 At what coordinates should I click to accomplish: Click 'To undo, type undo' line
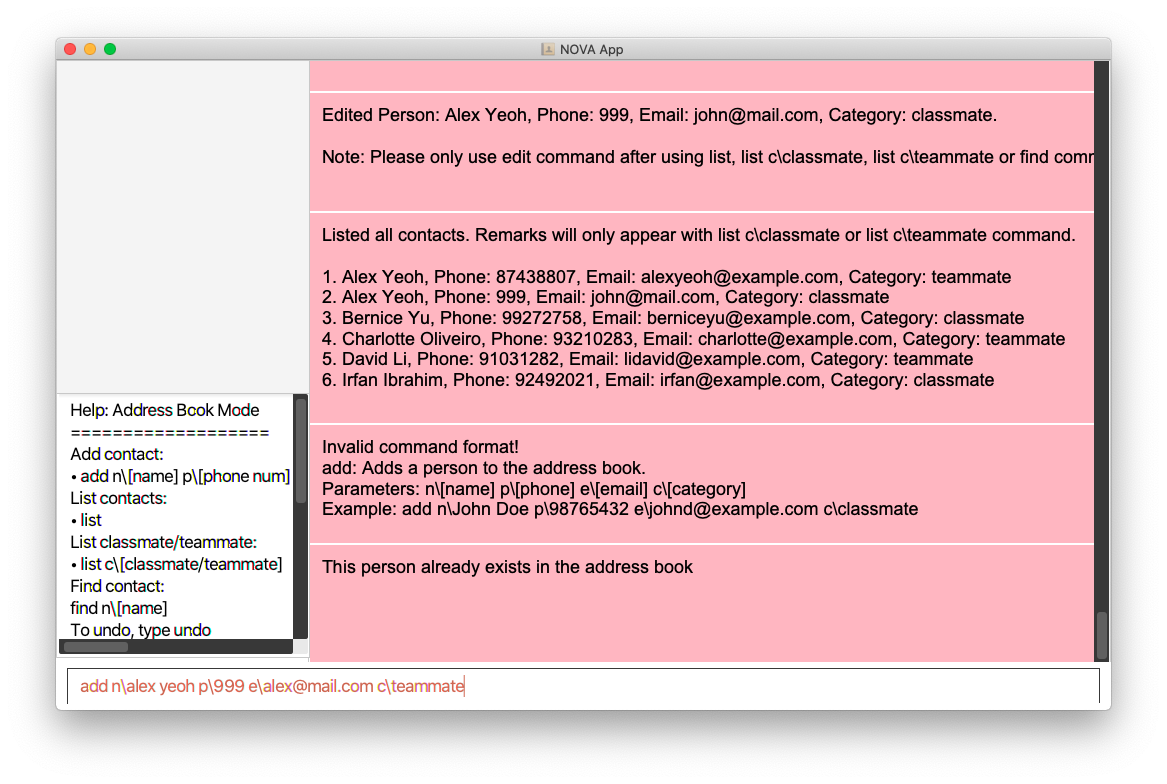[141, 630]
